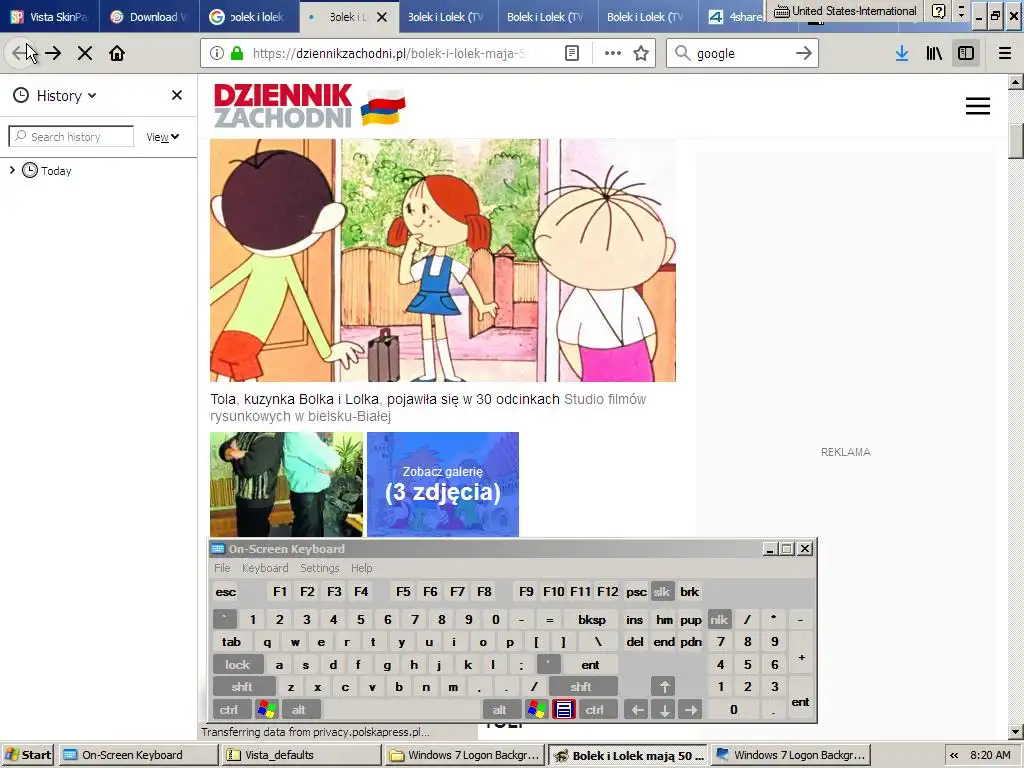Go back with the browser back arrow
This screenshot has height=768, width=1024.
click(21, 54)
